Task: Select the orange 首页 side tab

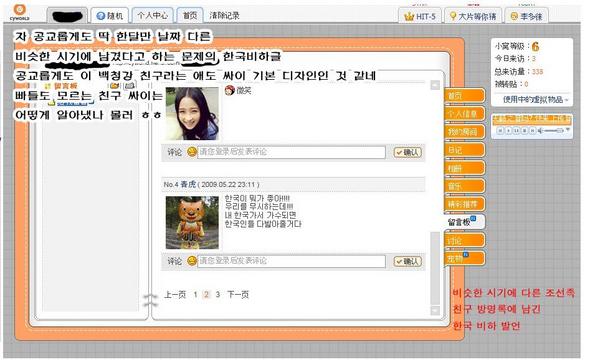Action: [465, 96]
